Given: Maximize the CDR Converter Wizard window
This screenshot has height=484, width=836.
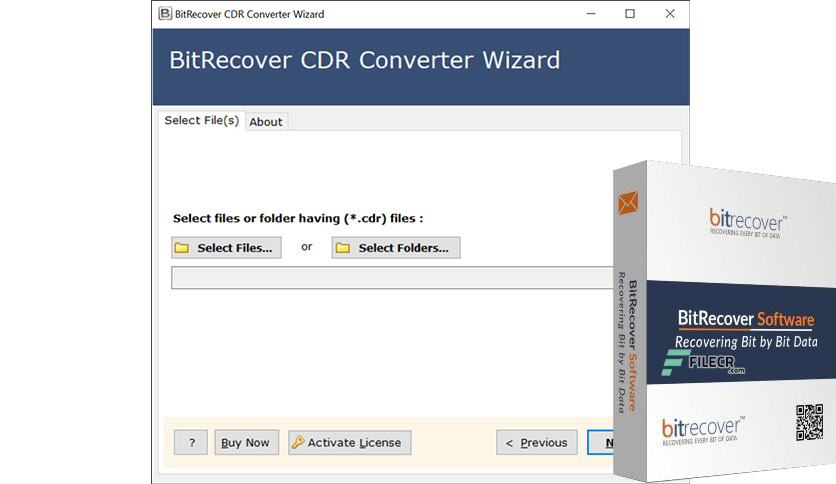Looking at the screenshot, I should [x=630, y=14].
